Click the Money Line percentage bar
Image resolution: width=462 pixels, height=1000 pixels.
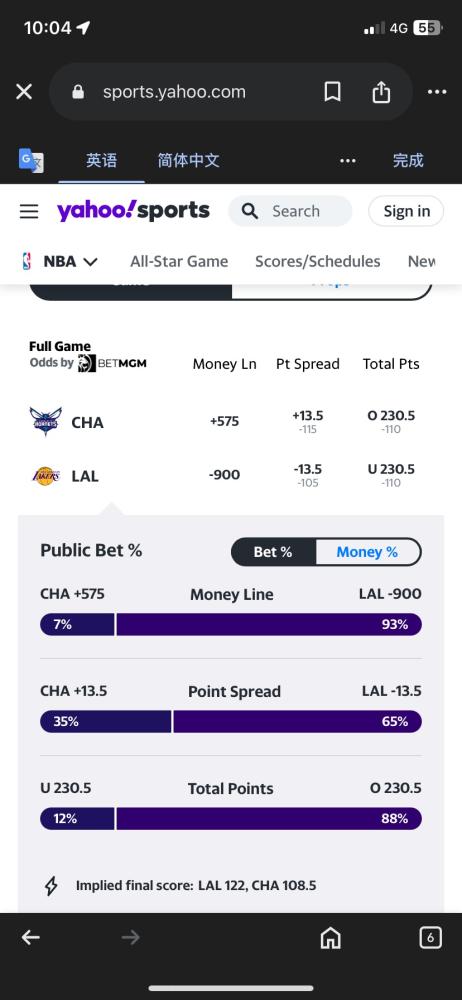(x=231, y=624)
